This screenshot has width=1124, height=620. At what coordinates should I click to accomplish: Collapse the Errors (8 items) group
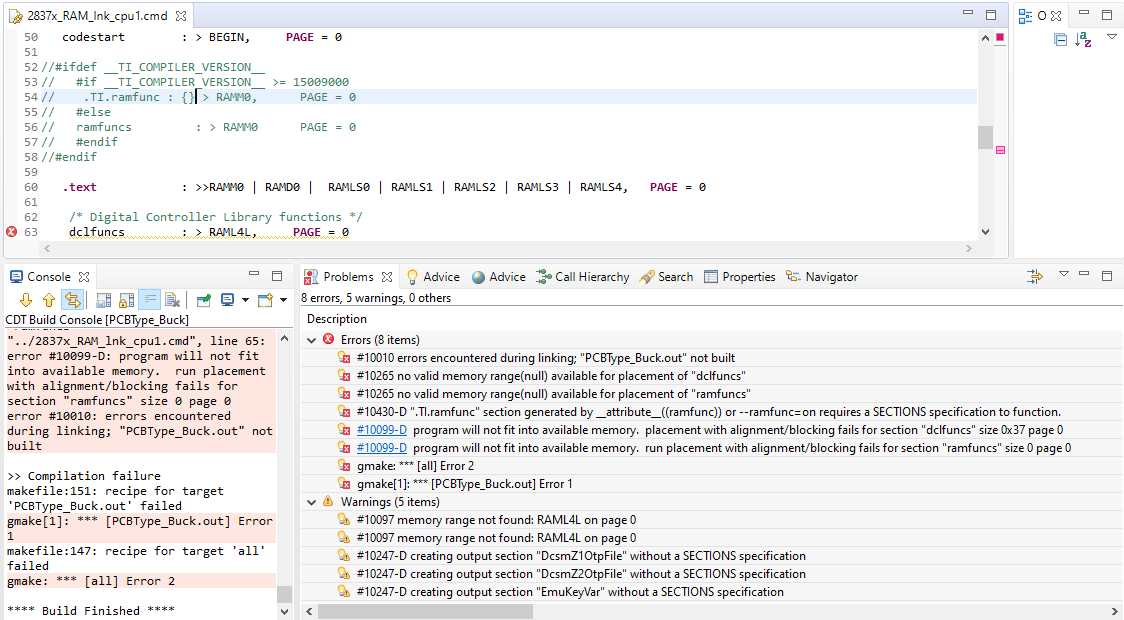click(x=312, y=340)
